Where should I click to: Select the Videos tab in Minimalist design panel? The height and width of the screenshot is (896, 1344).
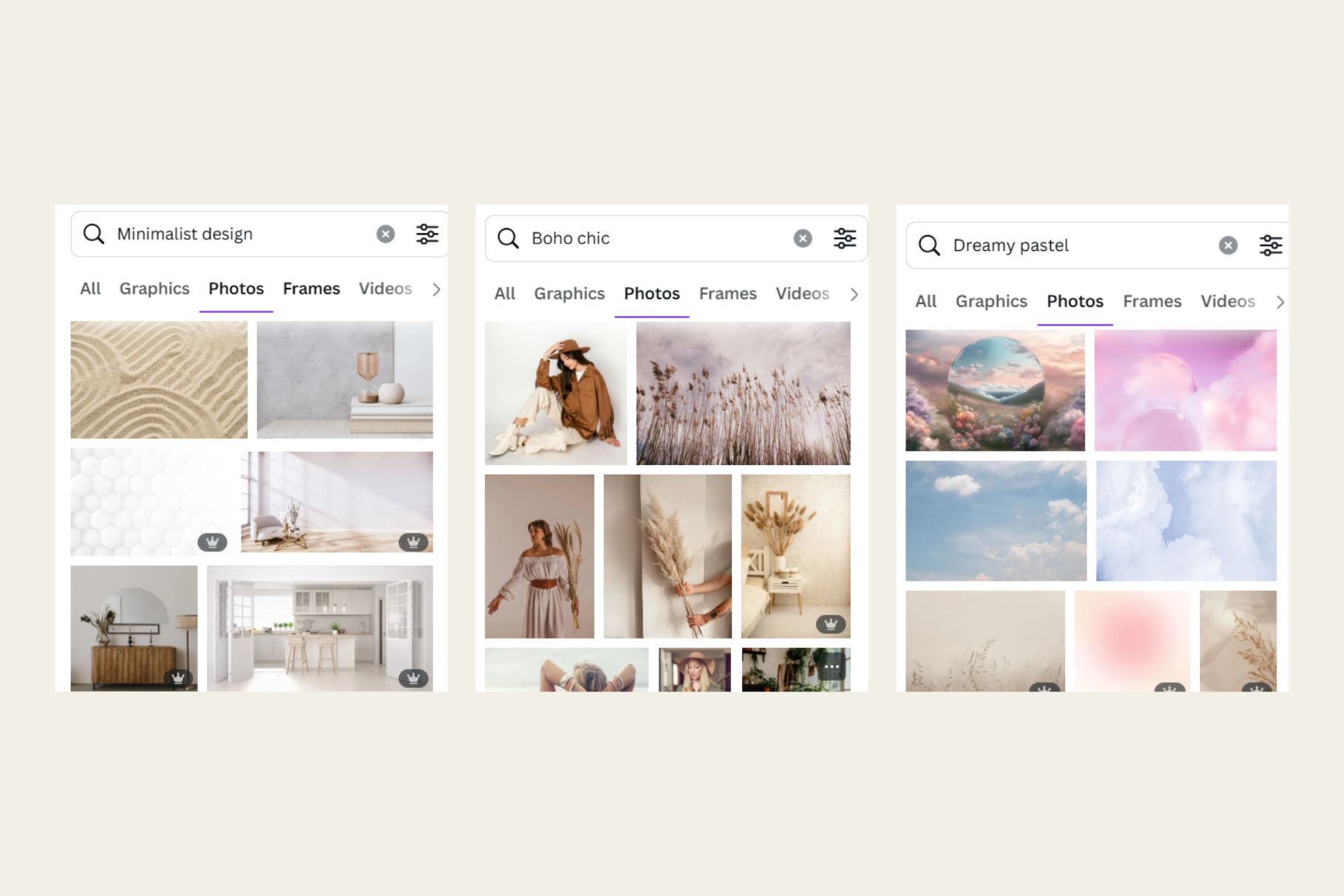pyautogui.click(x=385, y=289)
